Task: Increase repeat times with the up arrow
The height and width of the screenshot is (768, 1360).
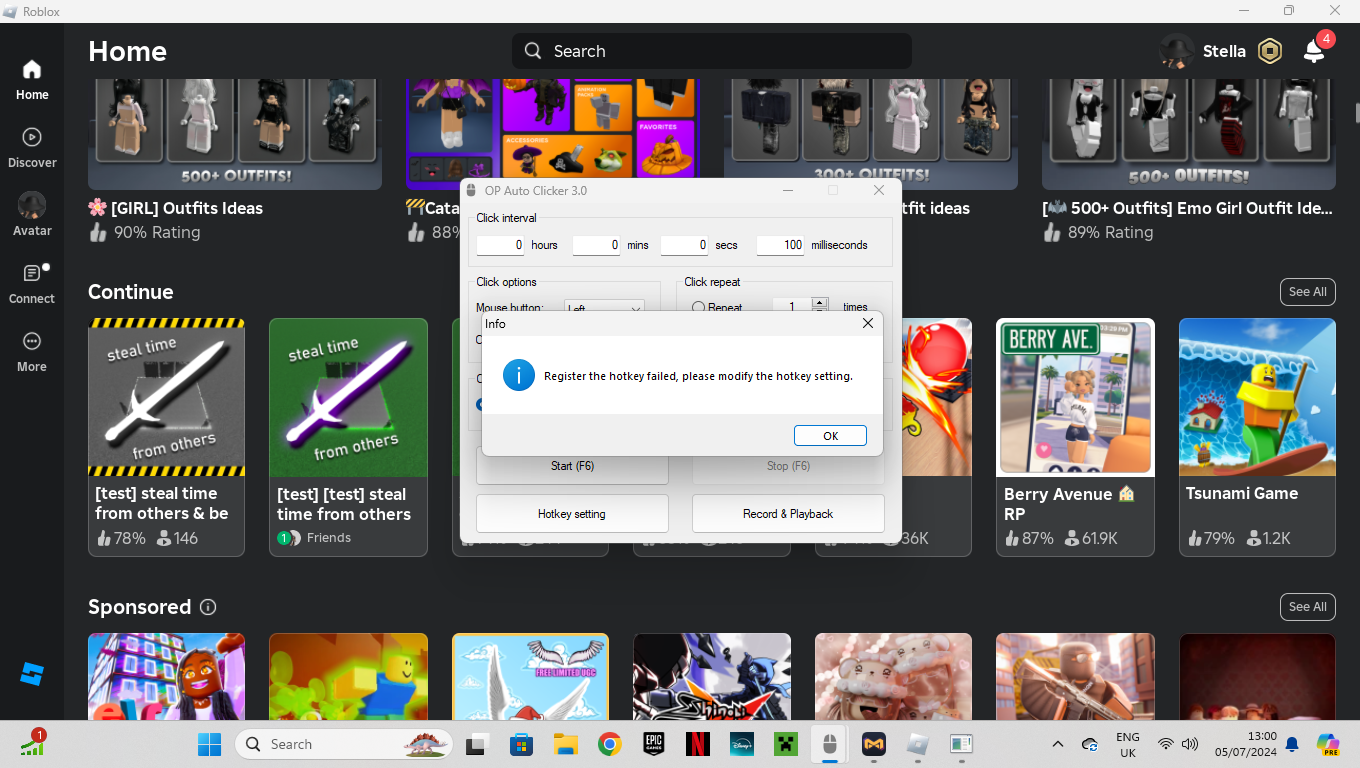Action: 820,303
